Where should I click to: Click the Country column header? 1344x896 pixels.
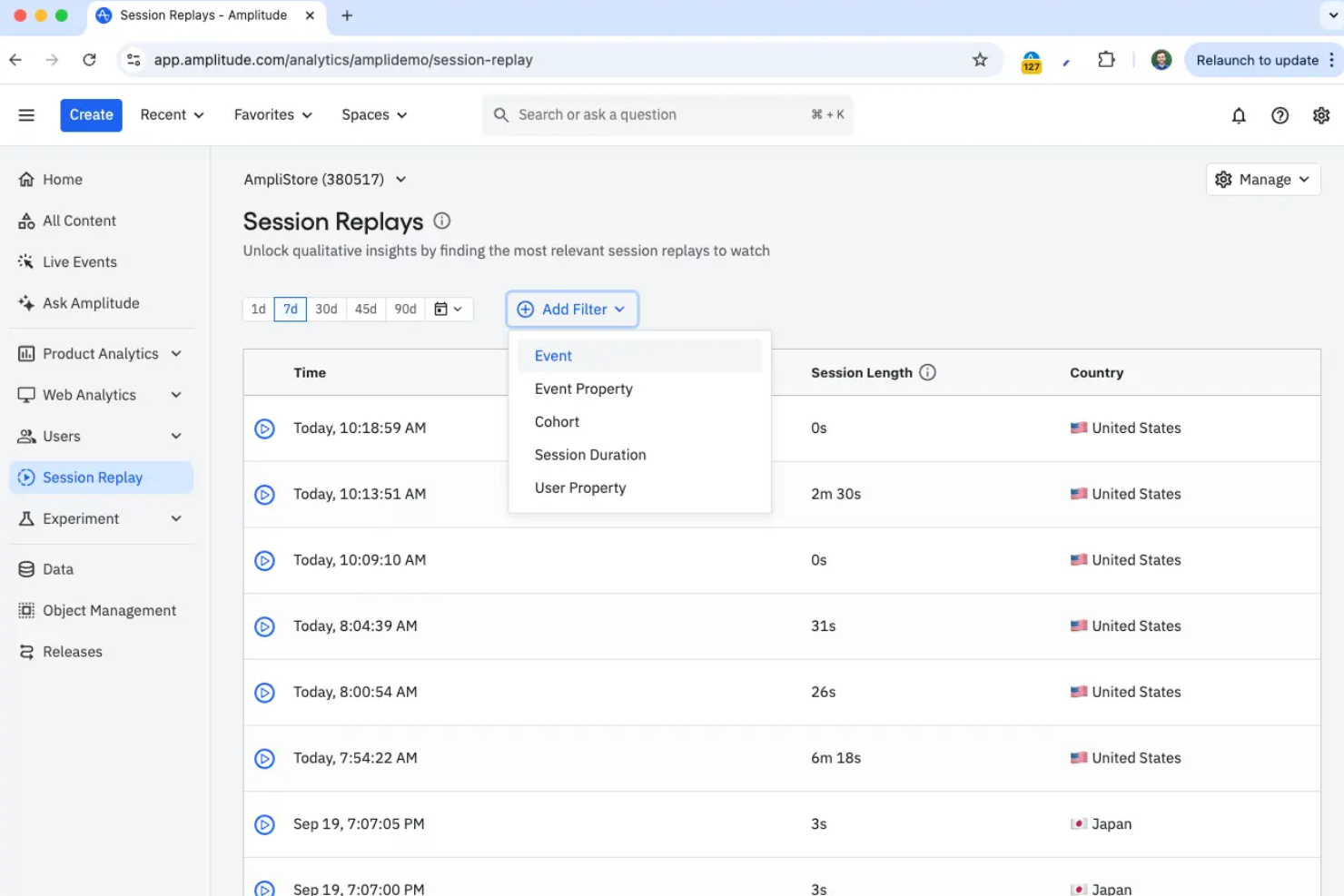[1096, 373]
